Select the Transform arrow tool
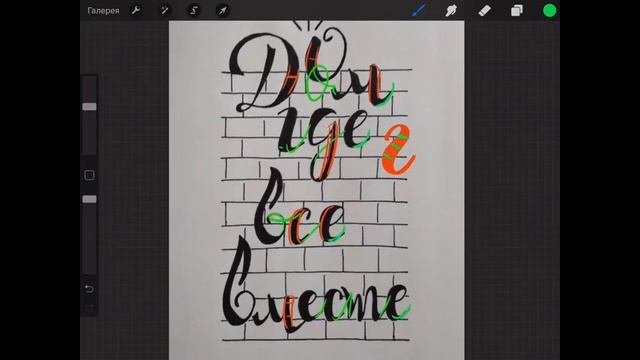Image resolution: width=640 pixels, height=360 pixels. (223, 10)
